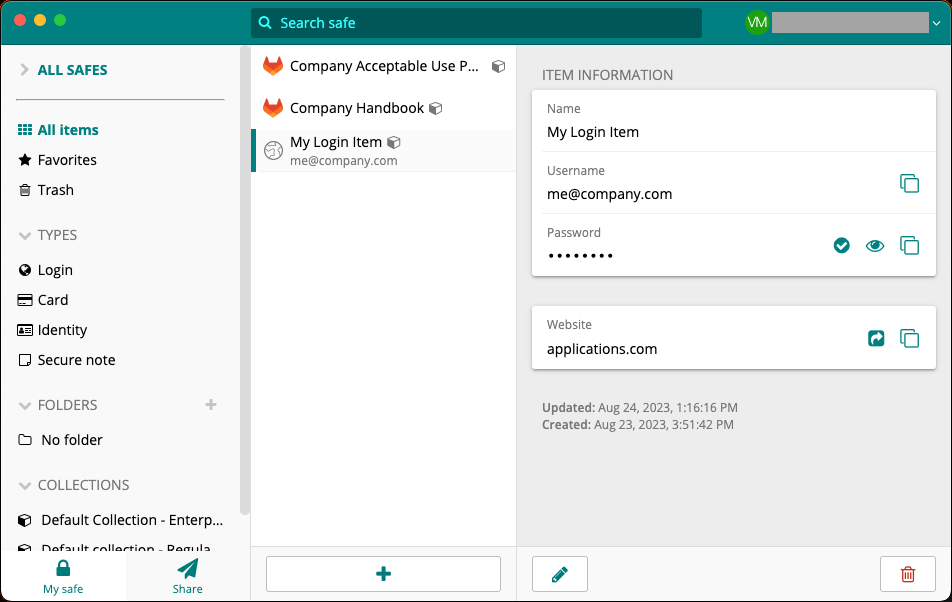Image resolution: width=952 pixels, height=602 pixels.
Task: Check password for exposure
Action: pos(842,245)
